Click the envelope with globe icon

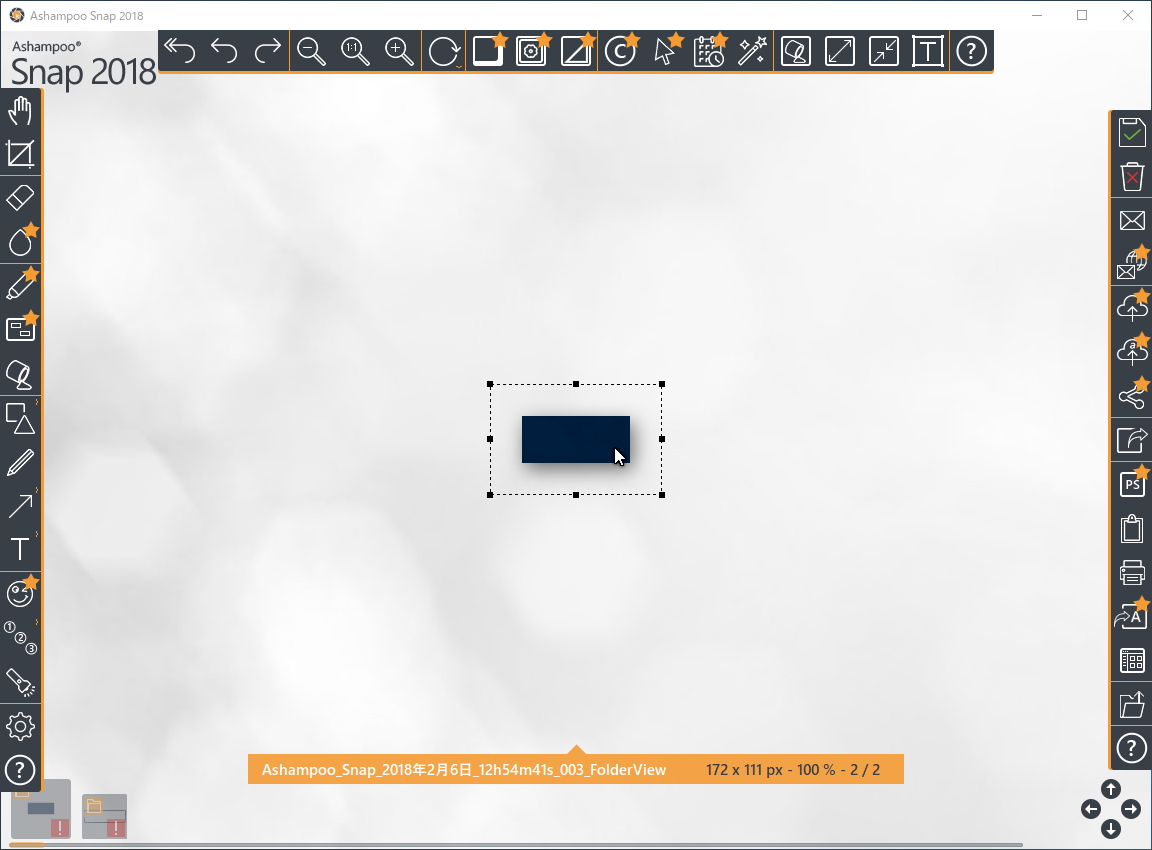[1132, 264]
